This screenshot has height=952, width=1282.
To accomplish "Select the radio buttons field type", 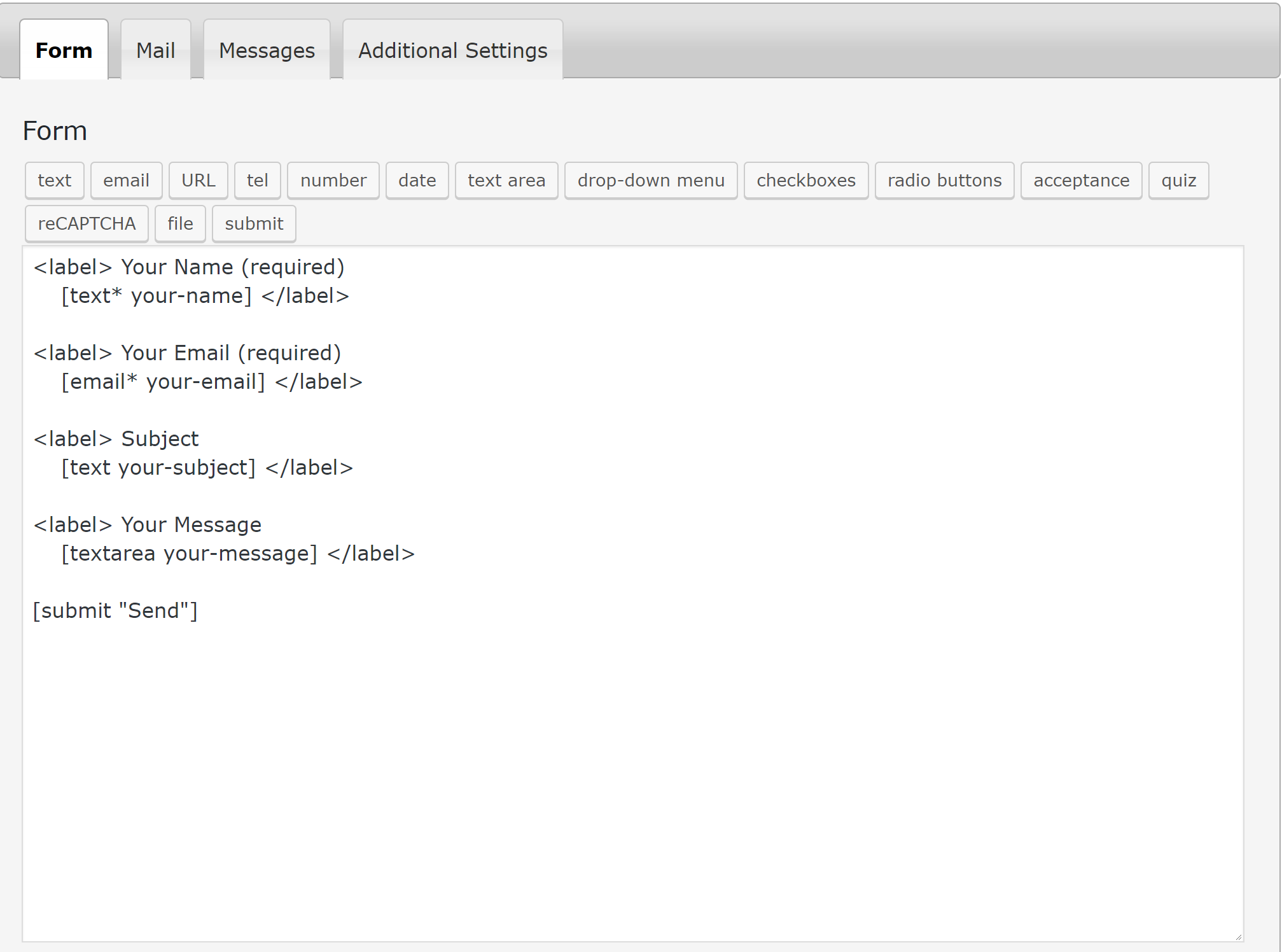I will point(944,180).
